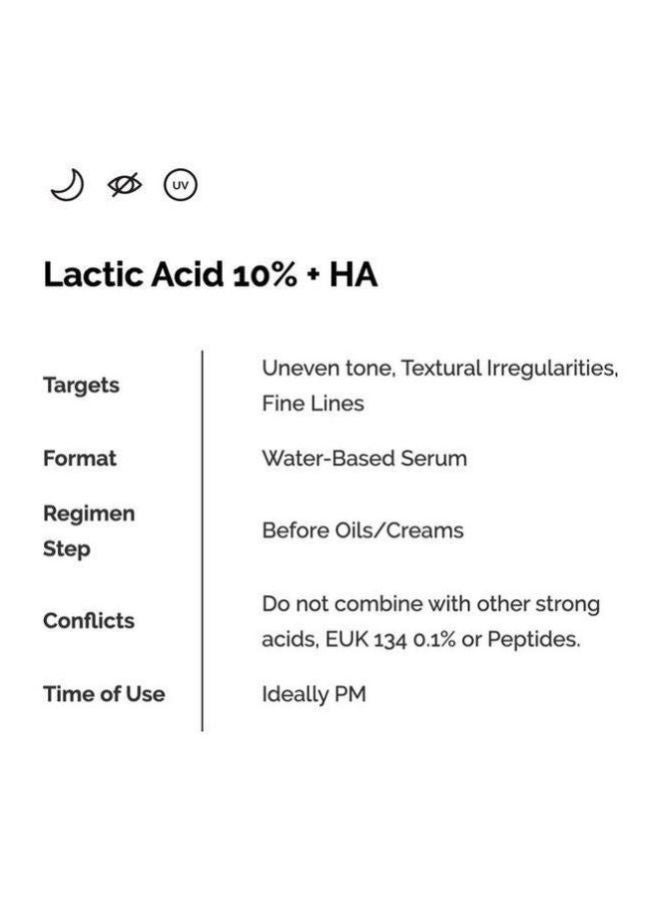Screen dimensions: 660x900
Task: Click the 'Ideally PM' value
Action: (314, 694)
